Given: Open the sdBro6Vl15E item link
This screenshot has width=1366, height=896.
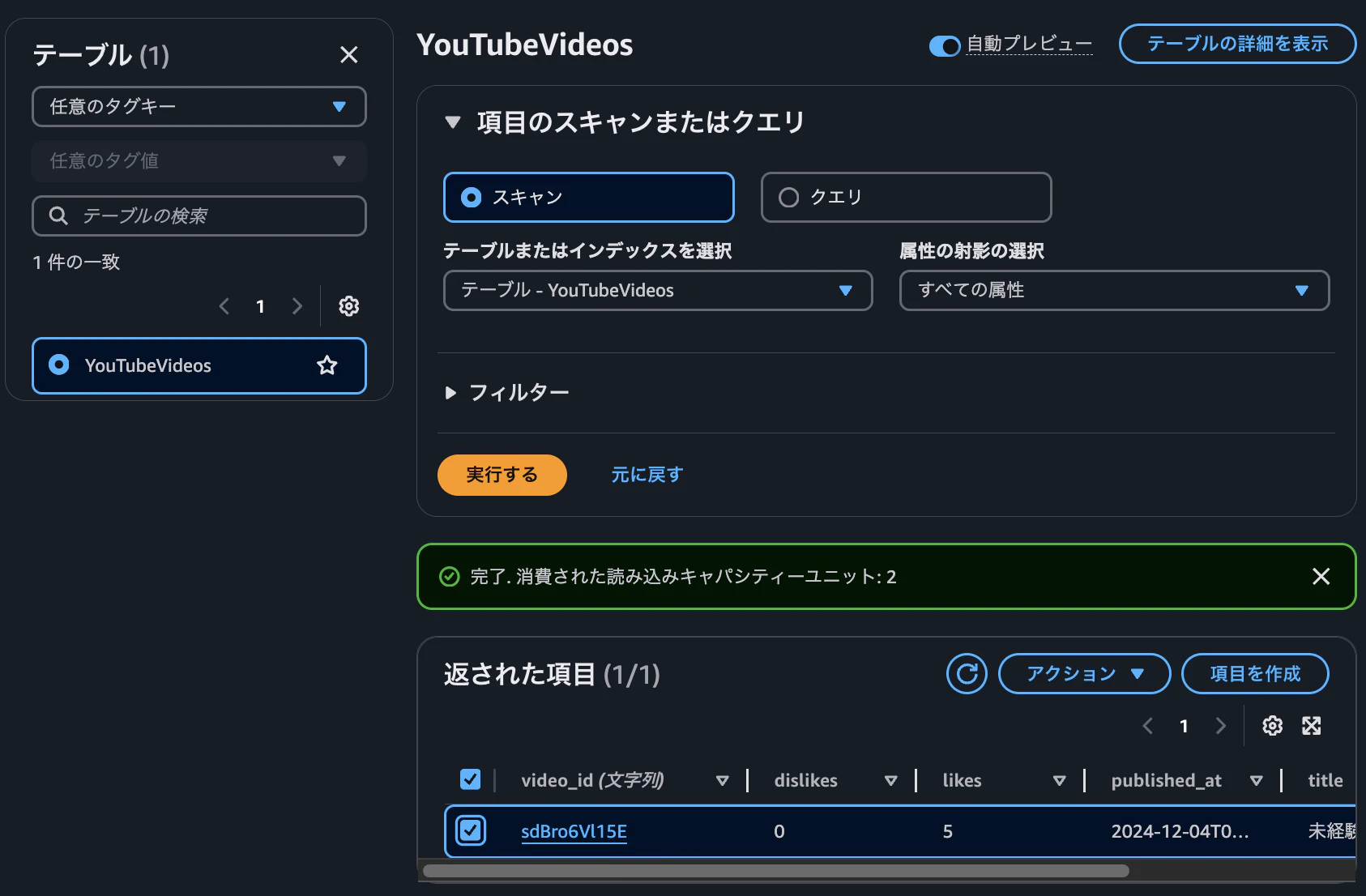Looking at the screenshot, I should pos(574,831).
